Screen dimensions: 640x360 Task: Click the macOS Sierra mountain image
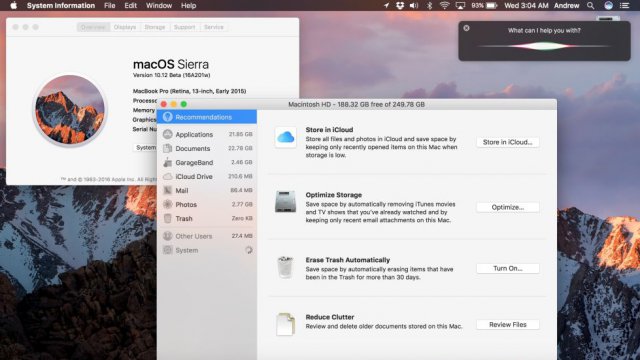pos(70,109)
